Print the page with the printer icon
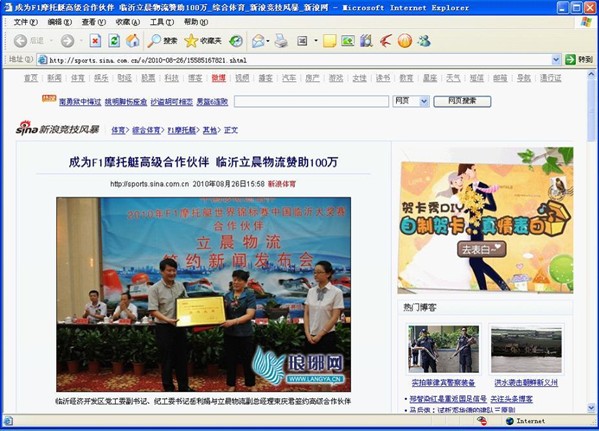 [x=281, y=41]
